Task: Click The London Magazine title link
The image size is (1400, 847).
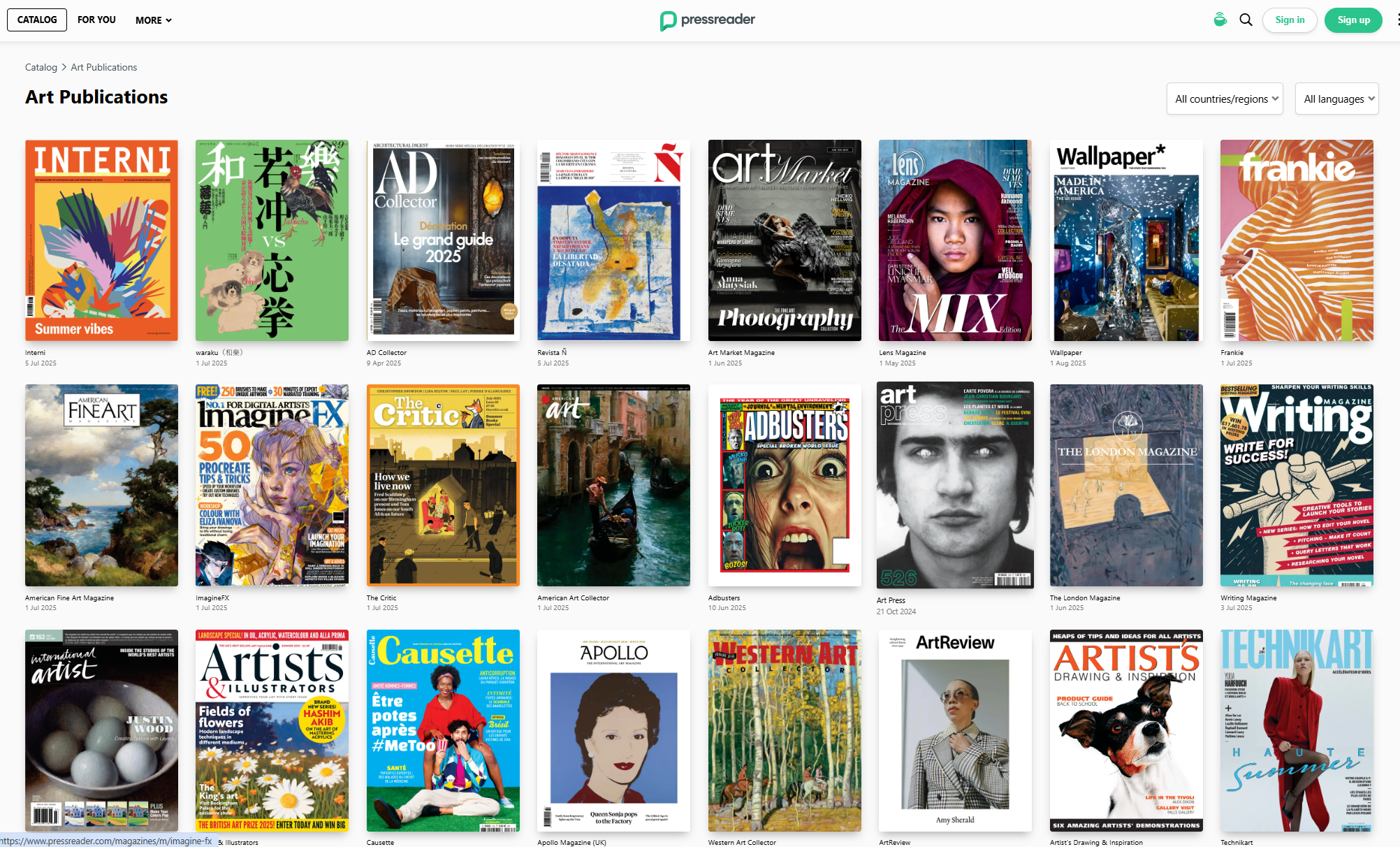Action: (1084, 598)
